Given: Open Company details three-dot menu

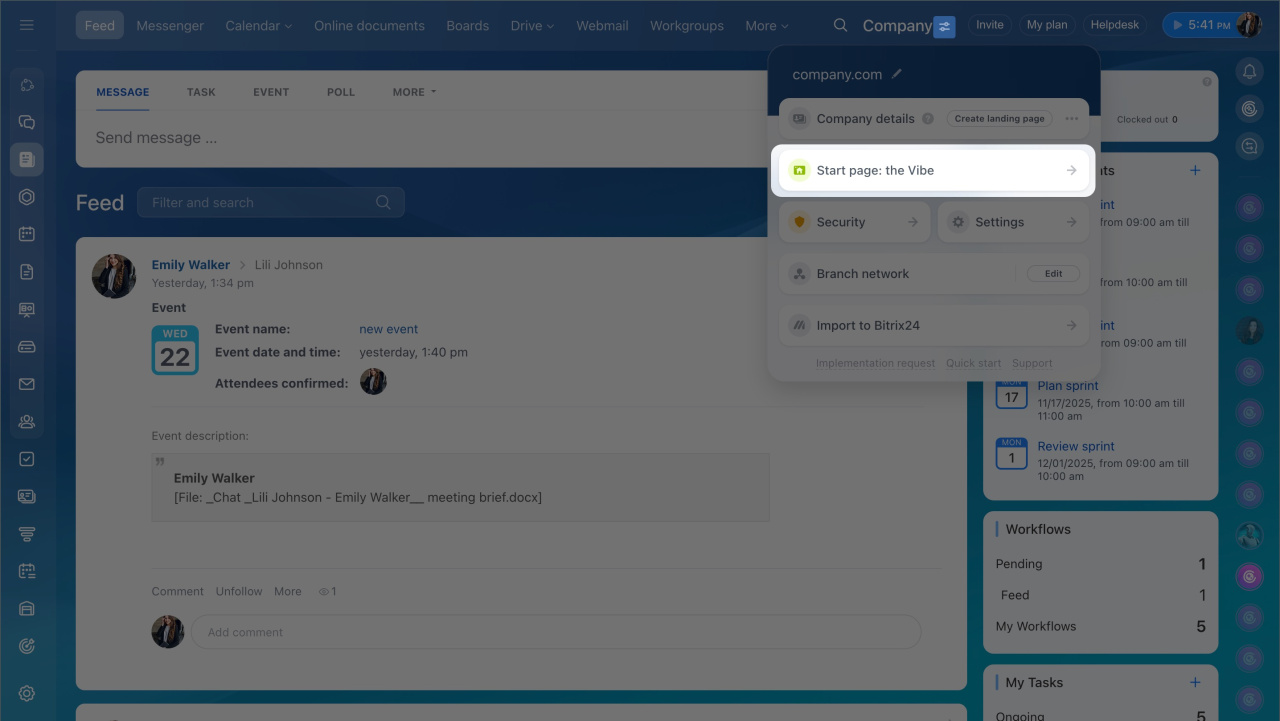Looking at the screenshot, I should (x=1072, y=118).
